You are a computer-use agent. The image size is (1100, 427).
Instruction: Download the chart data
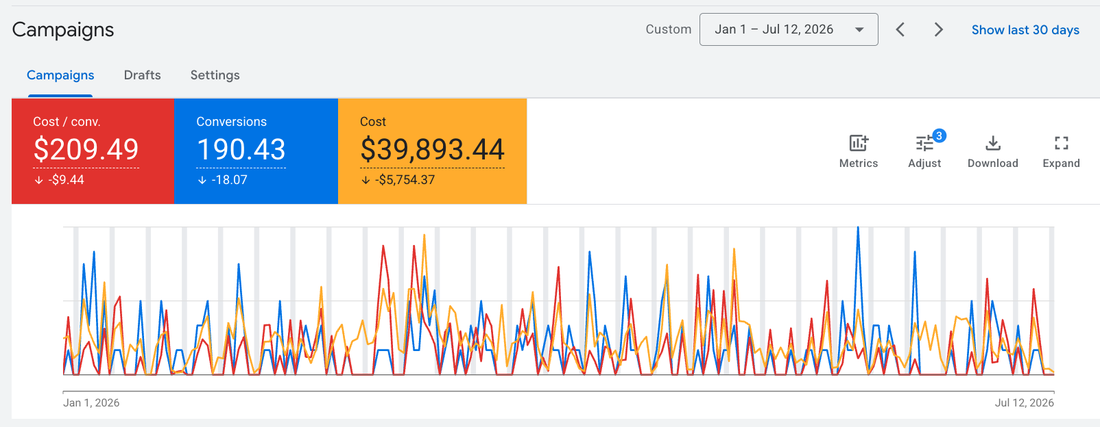(x=992, y=151)
